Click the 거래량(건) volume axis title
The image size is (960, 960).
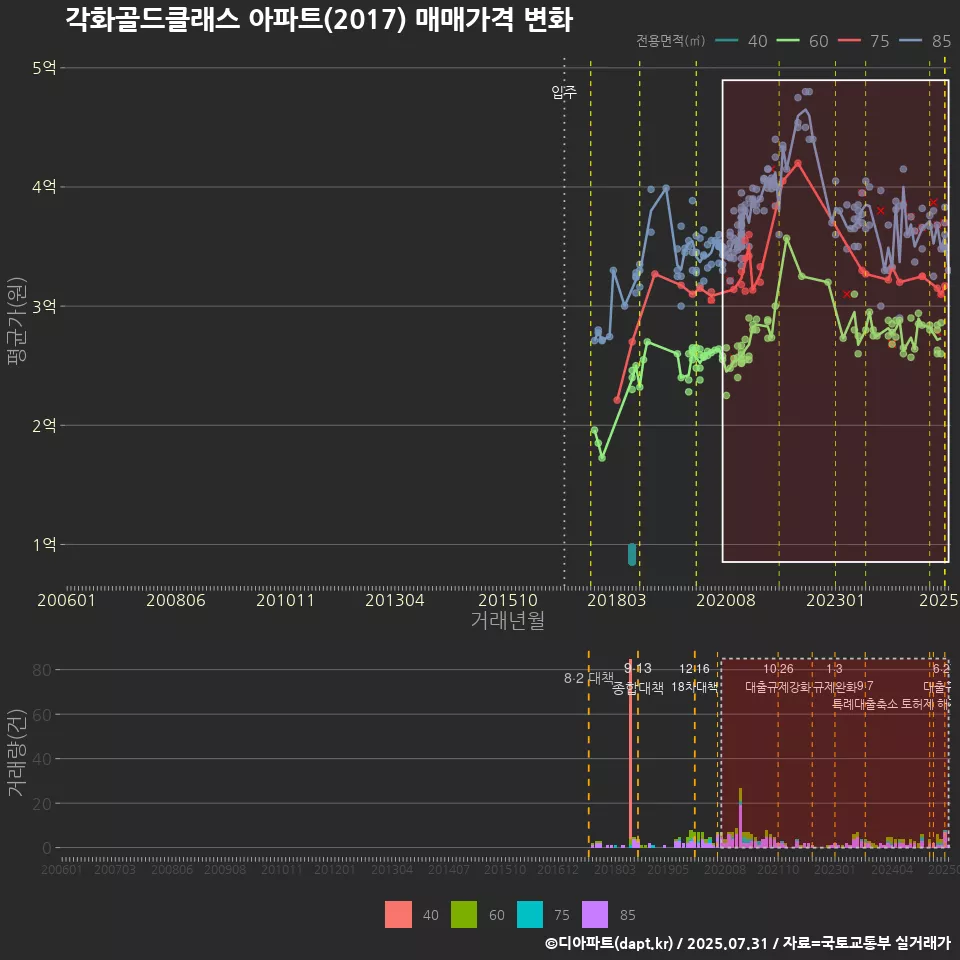[x=17, y=753]
